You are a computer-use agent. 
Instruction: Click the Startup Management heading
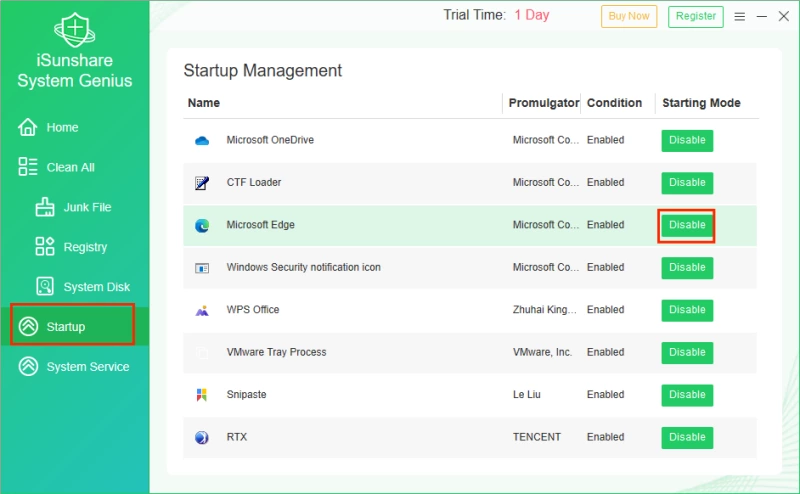tap(262, 70)
